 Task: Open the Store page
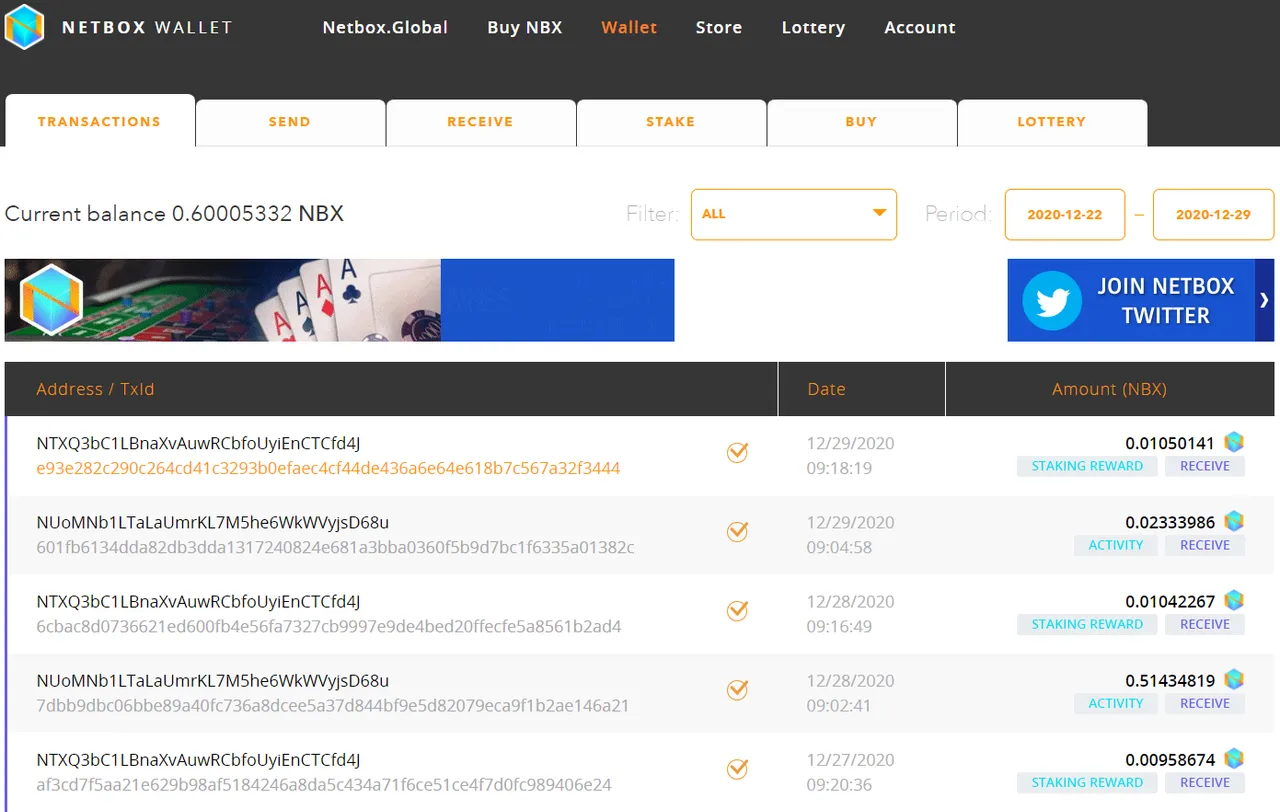pyautogui.click(x=719, y=28)
